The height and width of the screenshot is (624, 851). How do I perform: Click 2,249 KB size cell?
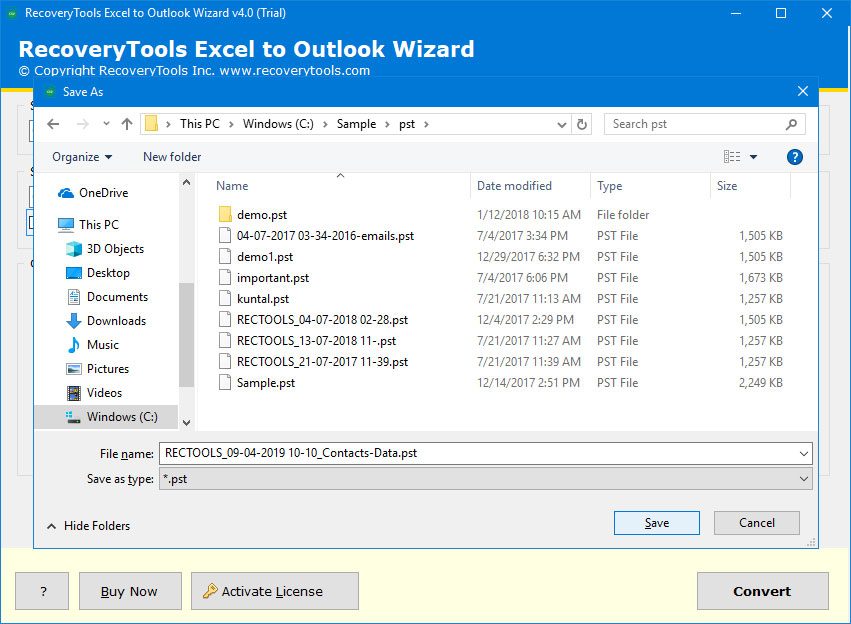(x=761, y=383)
